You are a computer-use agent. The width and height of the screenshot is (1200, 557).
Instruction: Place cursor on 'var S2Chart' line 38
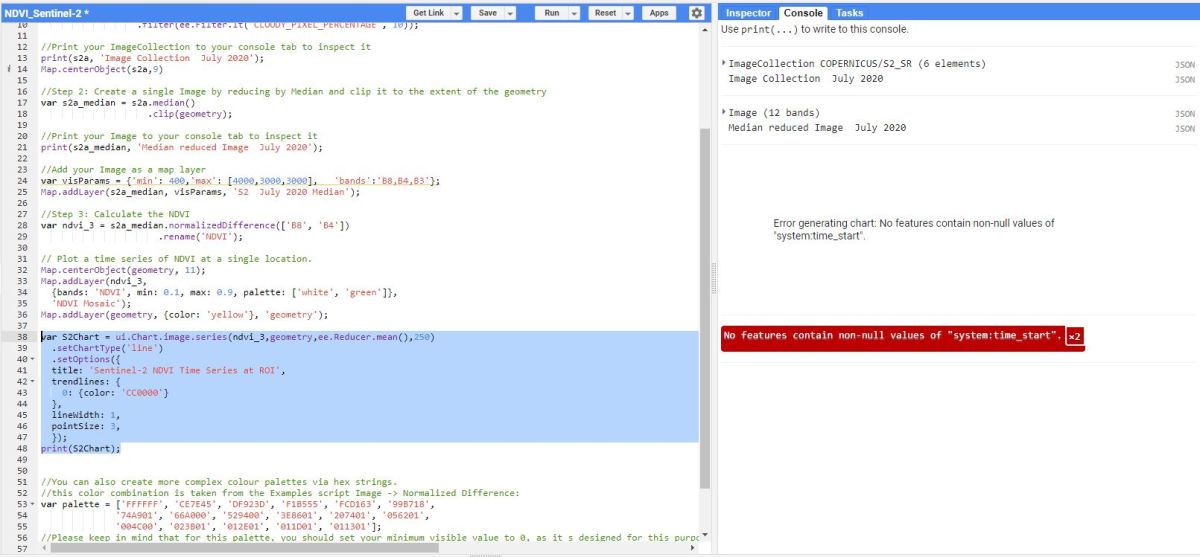(237, 337)
